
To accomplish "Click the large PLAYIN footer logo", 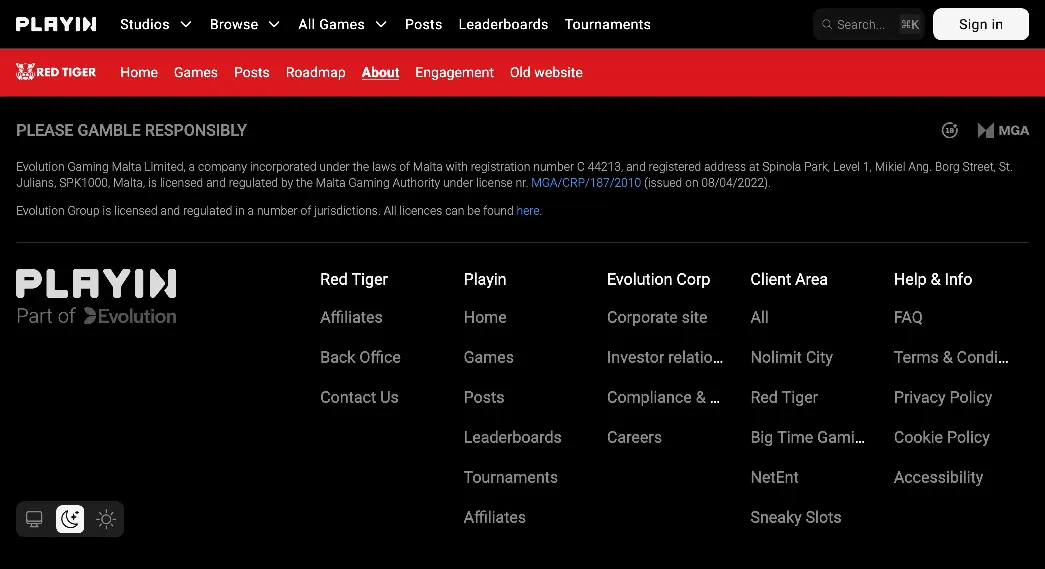I will click(x=96, y=284).
